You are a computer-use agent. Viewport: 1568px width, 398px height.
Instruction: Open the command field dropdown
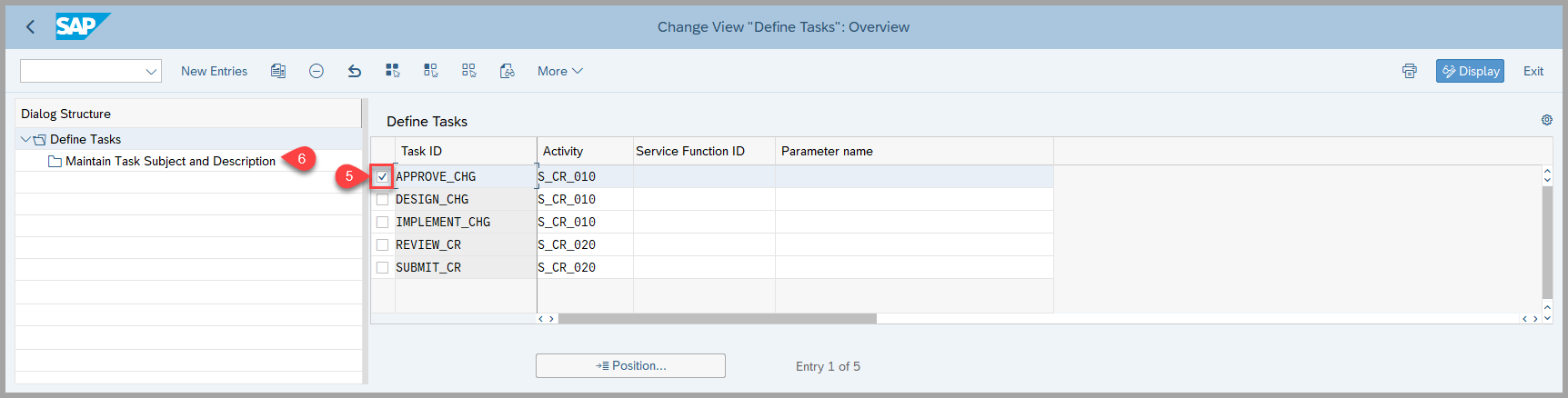coord(151,71)
